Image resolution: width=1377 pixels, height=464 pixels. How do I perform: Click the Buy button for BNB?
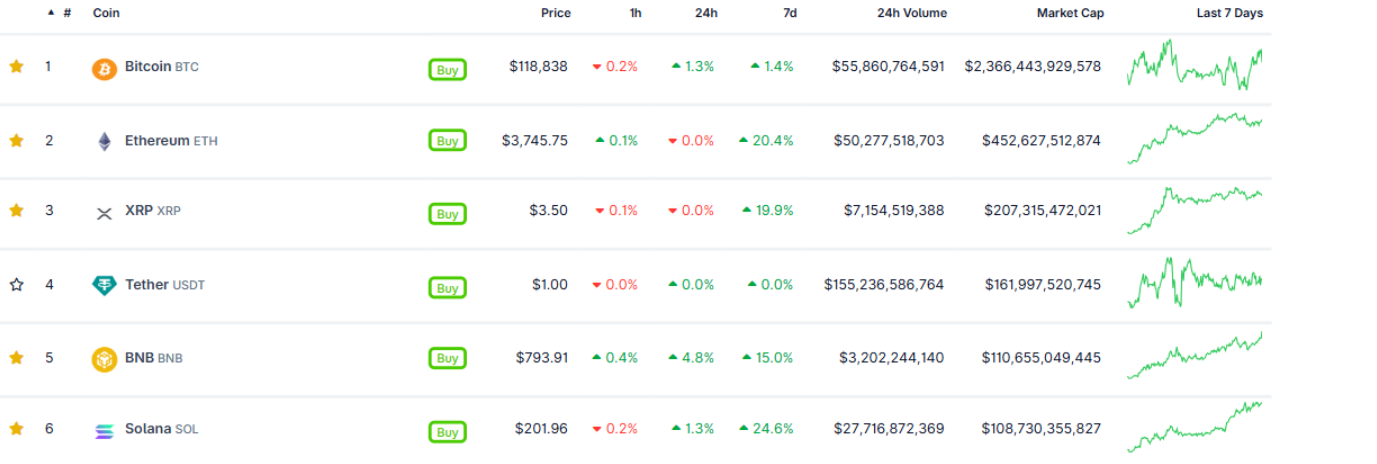[x=447, y=358]
